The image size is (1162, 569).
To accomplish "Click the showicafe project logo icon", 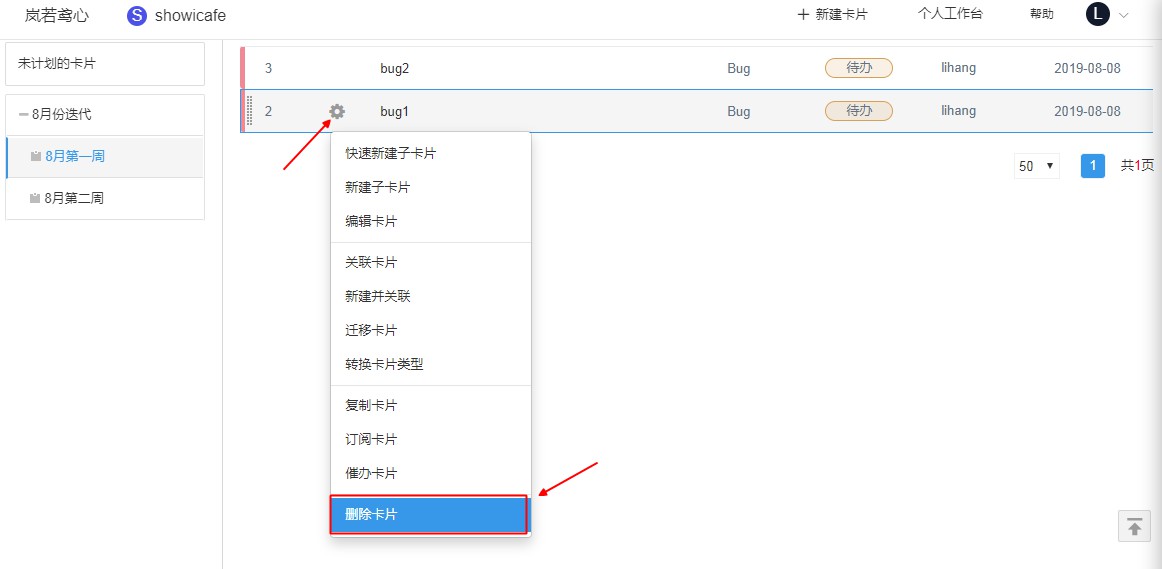I will pyautogui.click(x=137, y=15).
